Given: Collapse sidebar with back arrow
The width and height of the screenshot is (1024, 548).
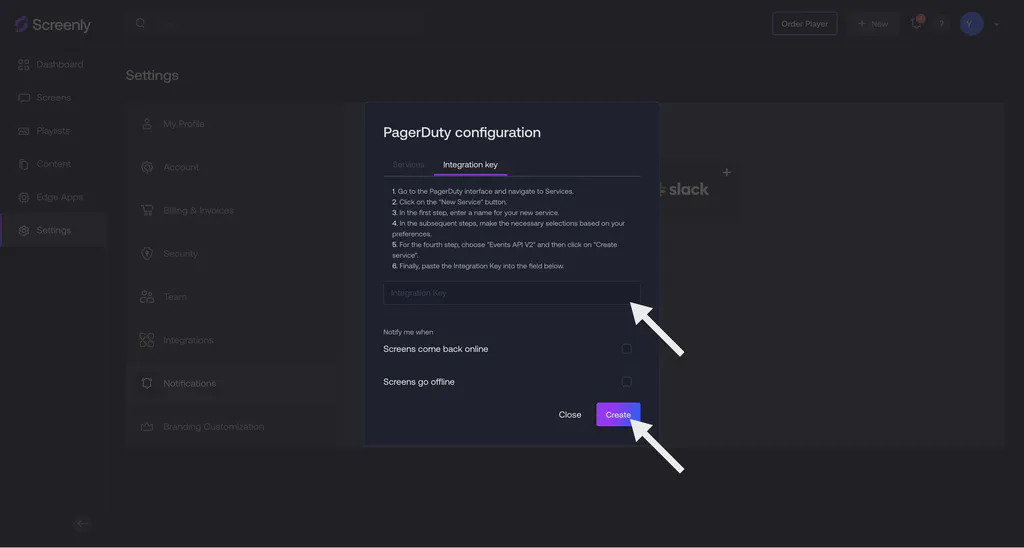Looking at the screenshot, I should coord(83,523).
